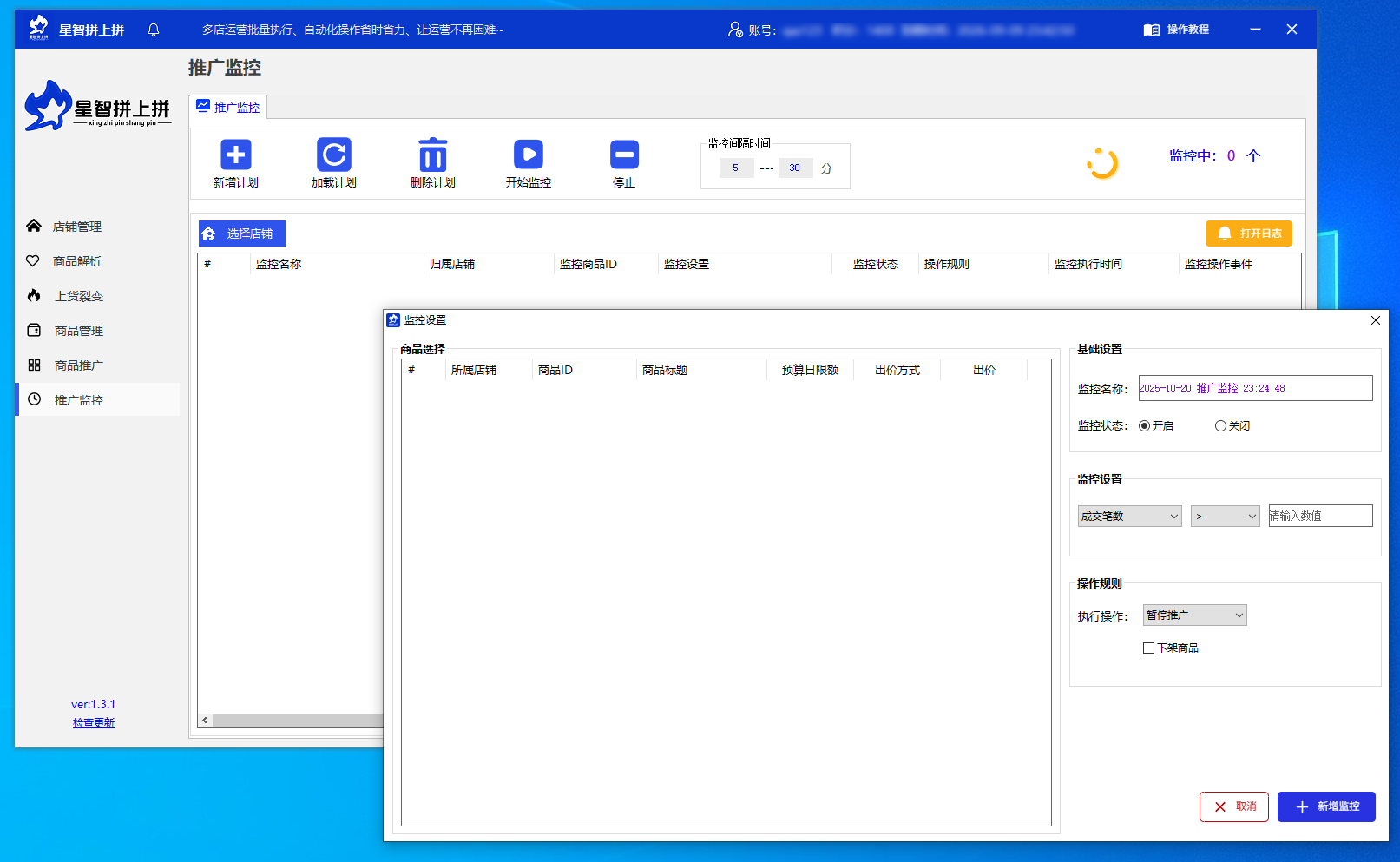Open the notification bell in title bar
This screenshot has width=1400, height=862.
click(154, 30)
